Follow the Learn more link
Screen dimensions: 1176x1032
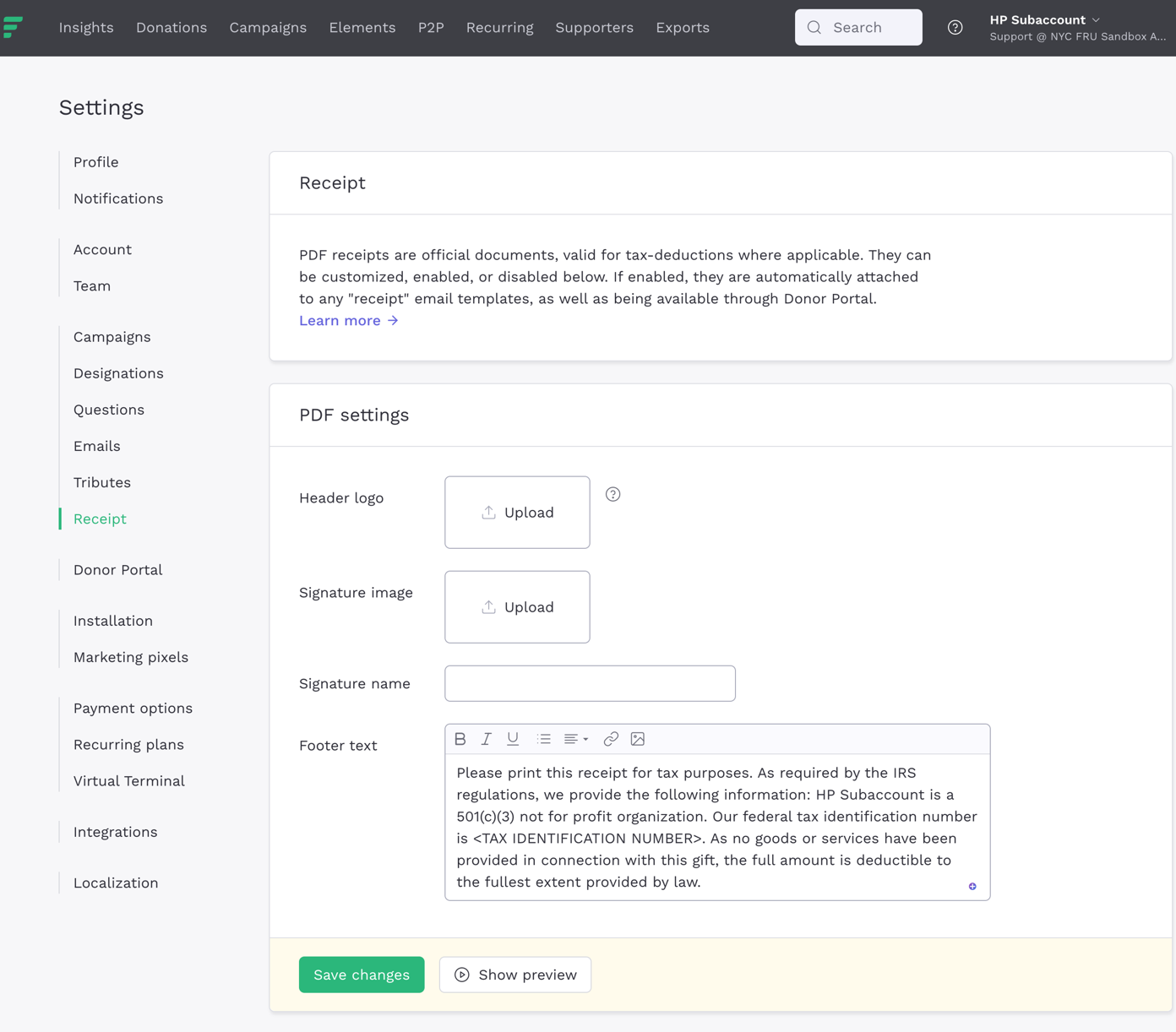coord(349,321)
